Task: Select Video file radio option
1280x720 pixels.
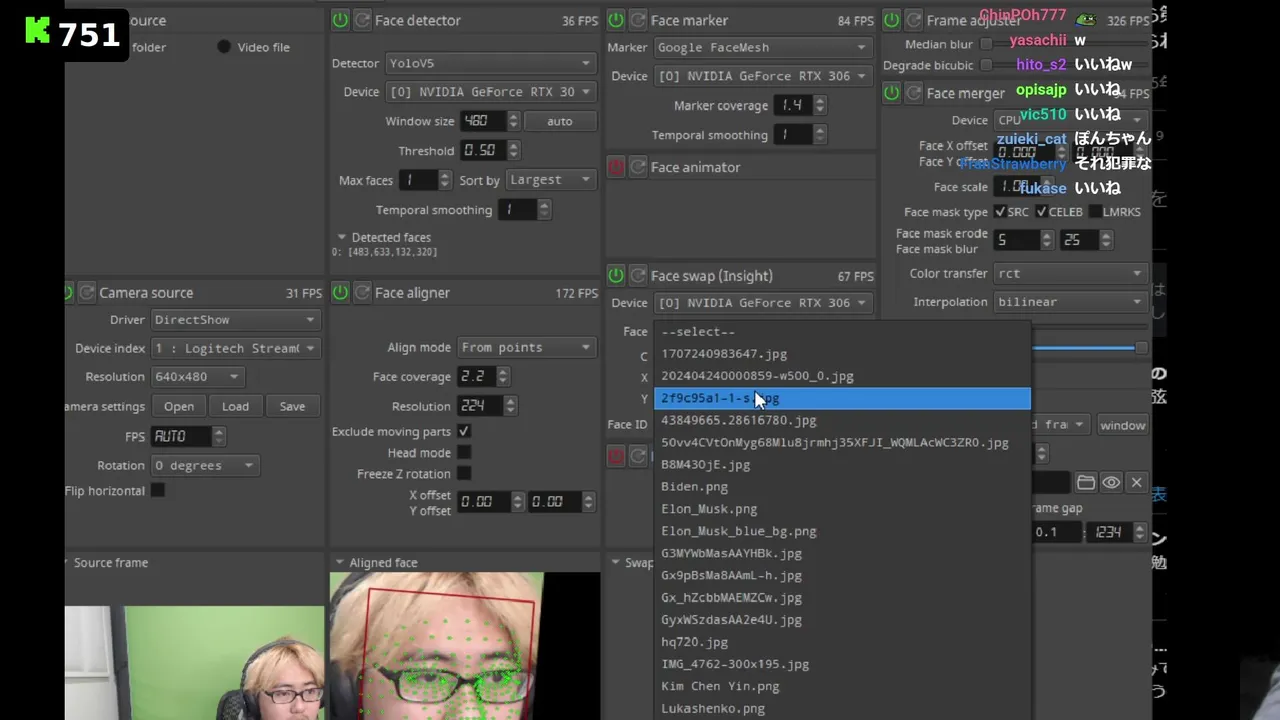Action: coord(224,47)
